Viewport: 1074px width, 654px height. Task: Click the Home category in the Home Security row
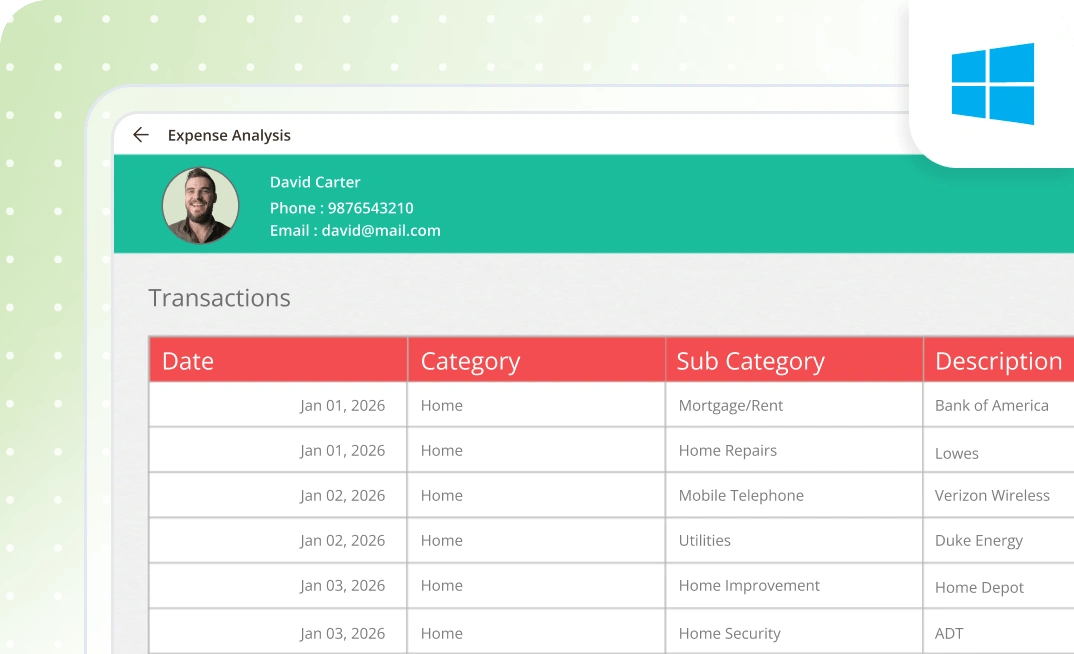[x=442, y=634]
